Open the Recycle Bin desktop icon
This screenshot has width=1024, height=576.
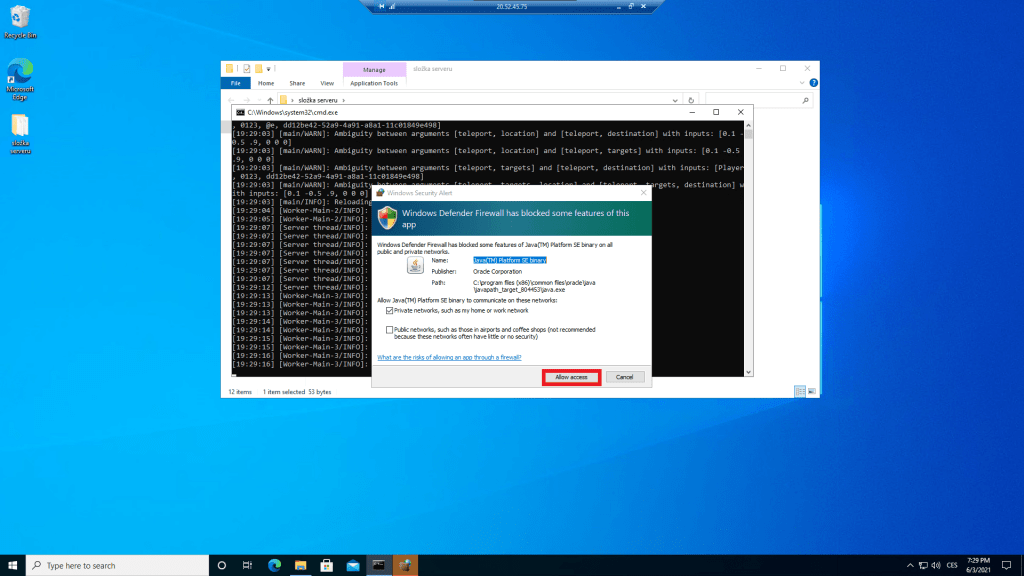20,22
